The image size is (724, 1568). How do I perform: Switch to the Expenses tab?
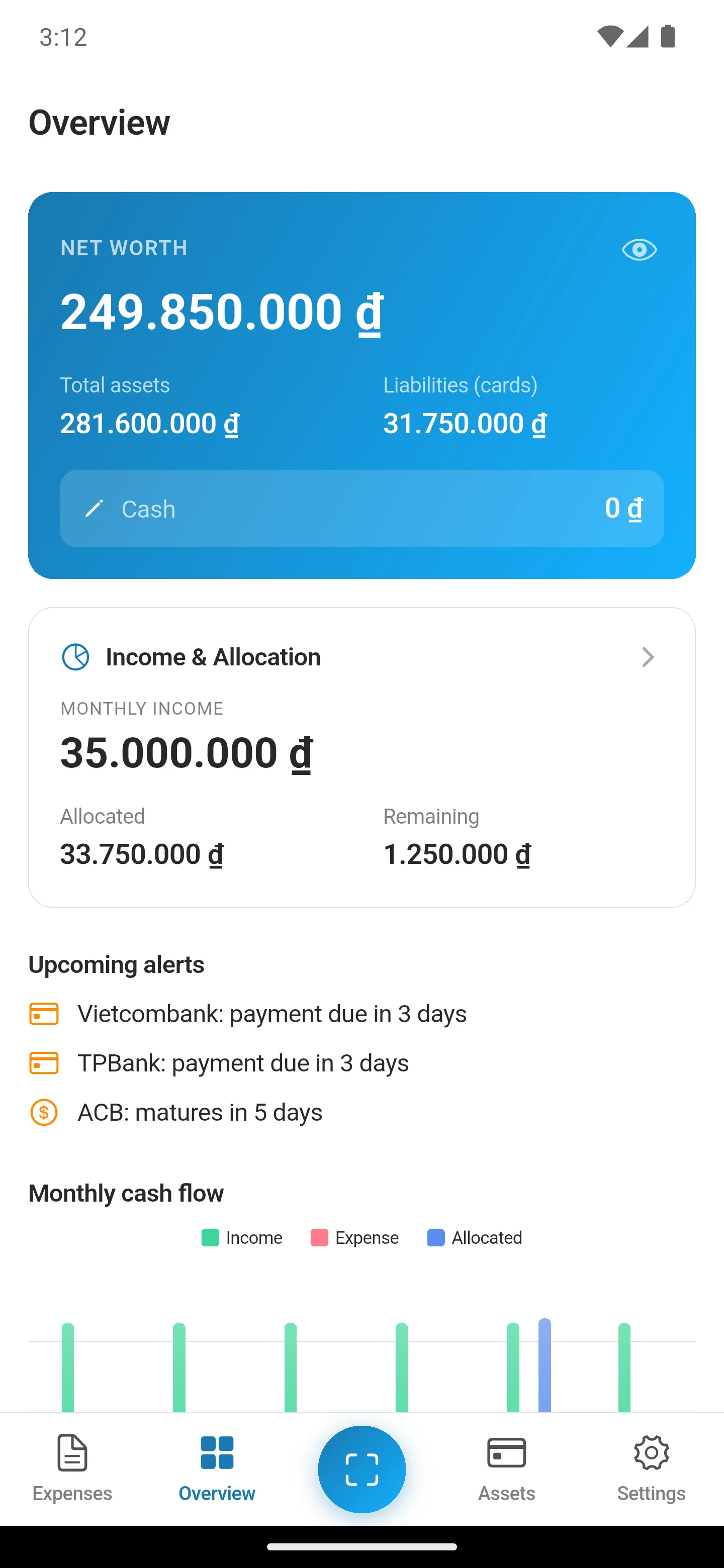coord(72,1468)
